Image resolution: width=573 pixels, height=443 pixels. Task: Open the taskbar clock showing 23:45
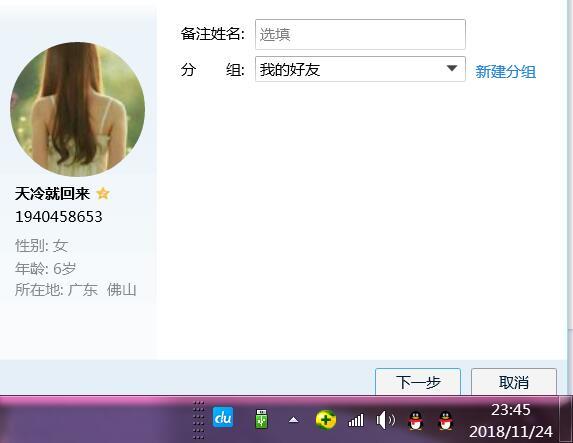(x=511, y=420)
